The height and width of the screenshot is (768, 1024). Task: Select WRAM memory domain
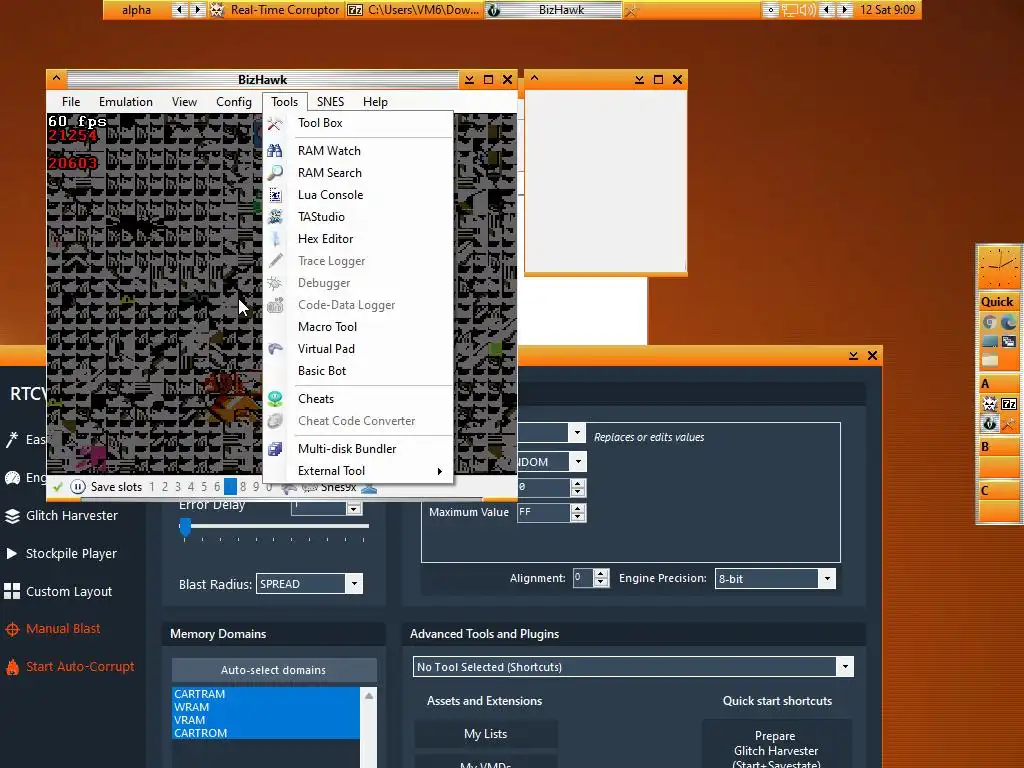click(266, 707)
